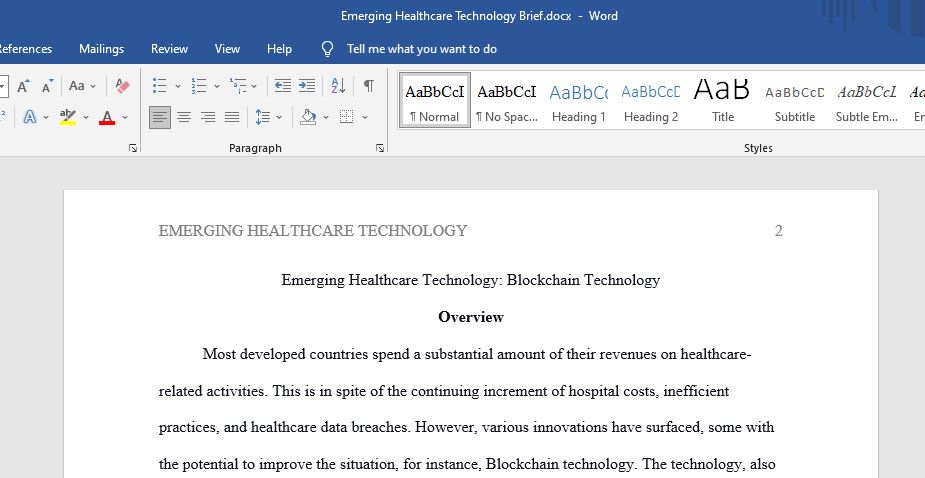Open Line and Paragraph Spacing icon
This screenshot has width=925, height=478.
(263, 117)
